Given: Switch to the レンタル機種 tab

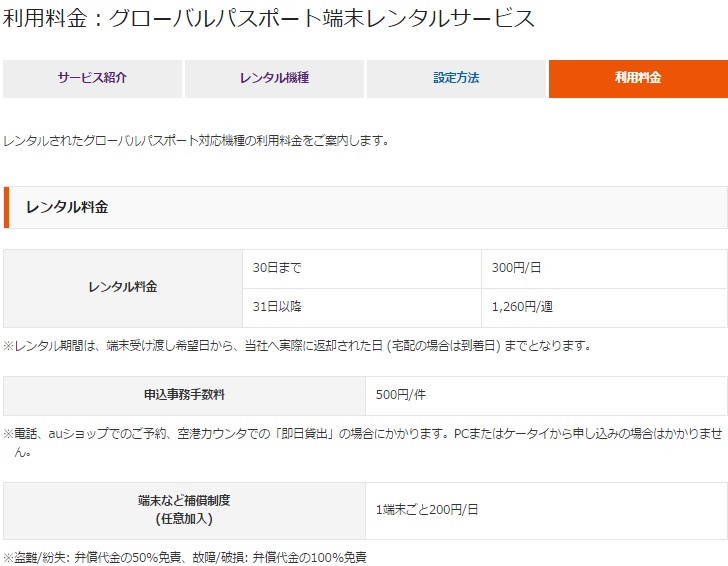Looking at the screenshot, I should pyautogui.click(x=274, y=78).
